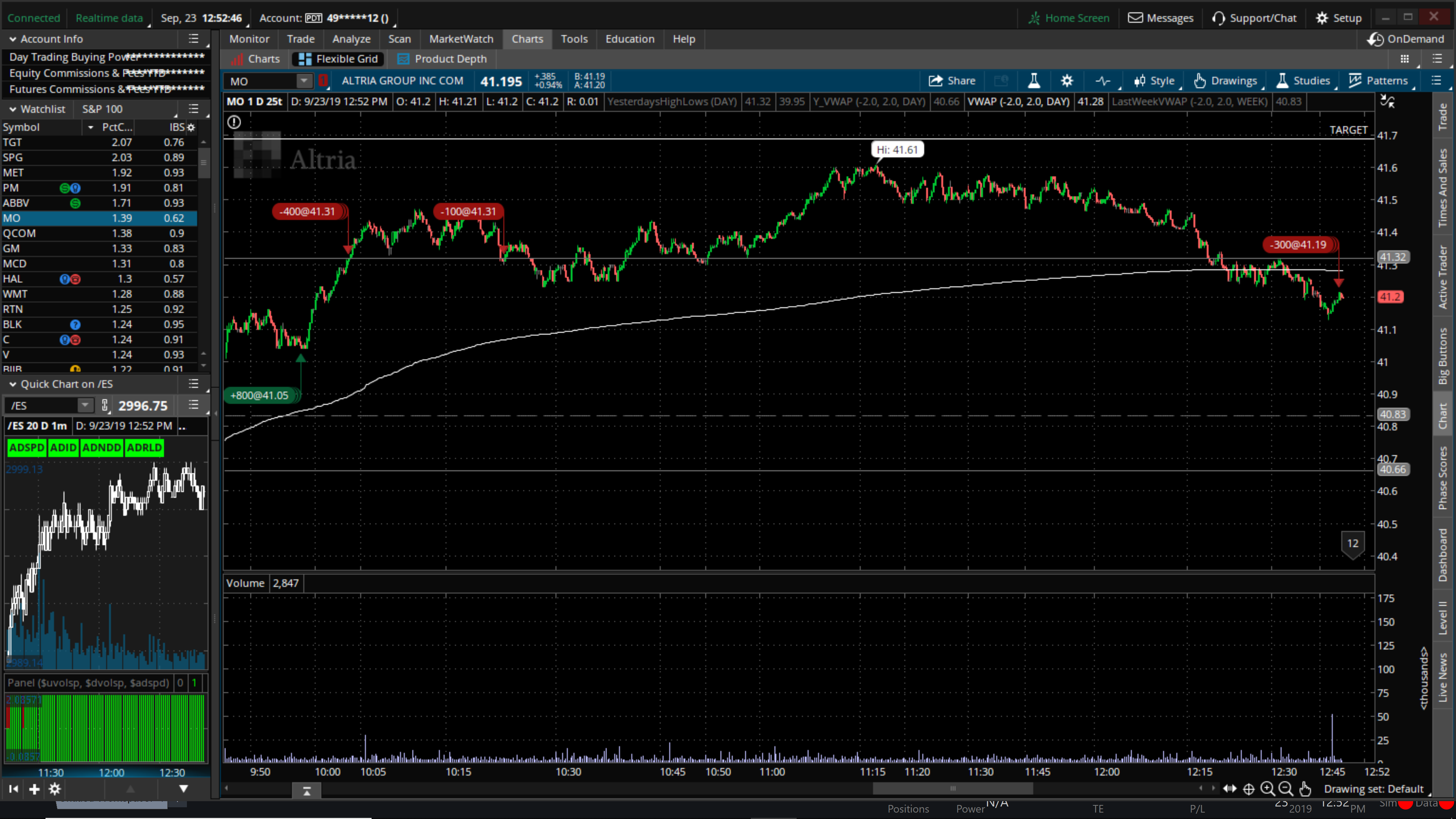This screenshot has width=1456, height=819.
Task: Open the Flexible Grid subtab
Action: pos(338,59)
